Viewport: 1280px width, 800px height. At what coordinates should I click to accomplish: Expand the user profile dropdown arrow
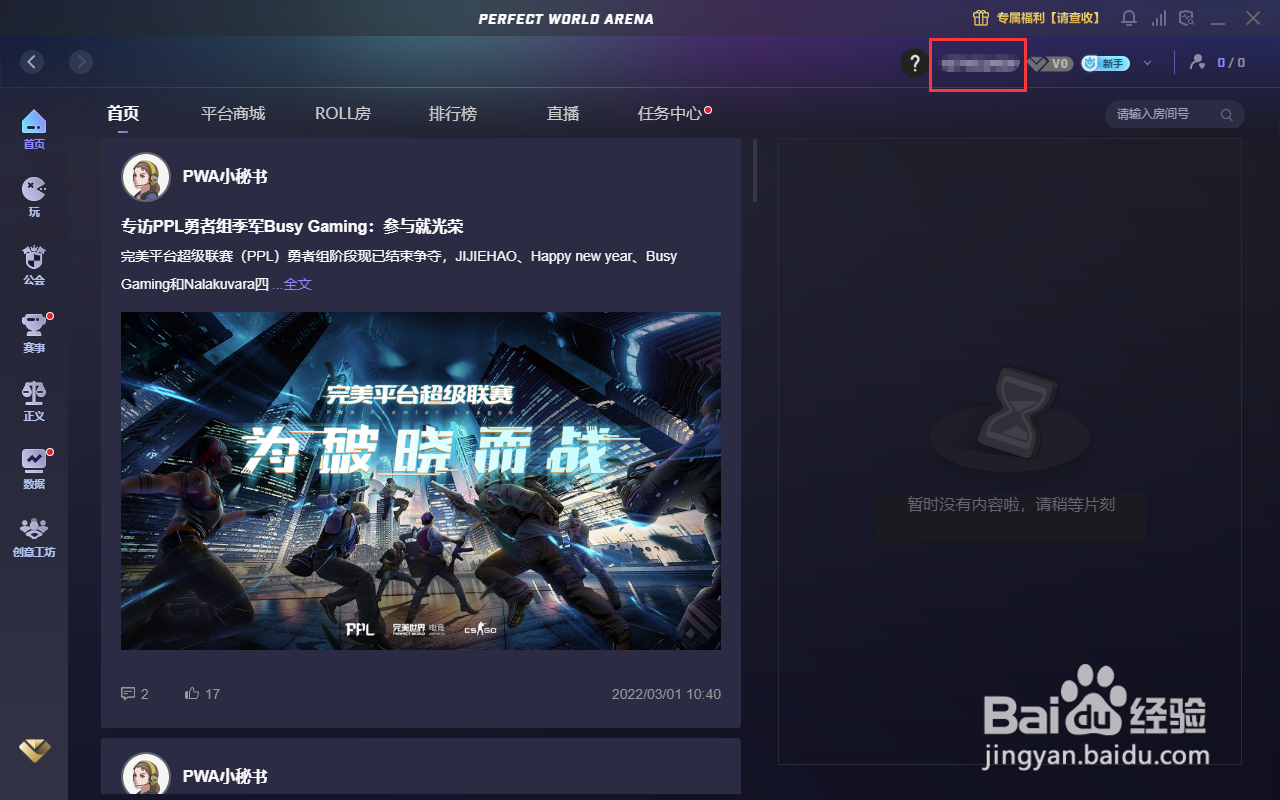pyautogui.click(x=1147, y=63)
